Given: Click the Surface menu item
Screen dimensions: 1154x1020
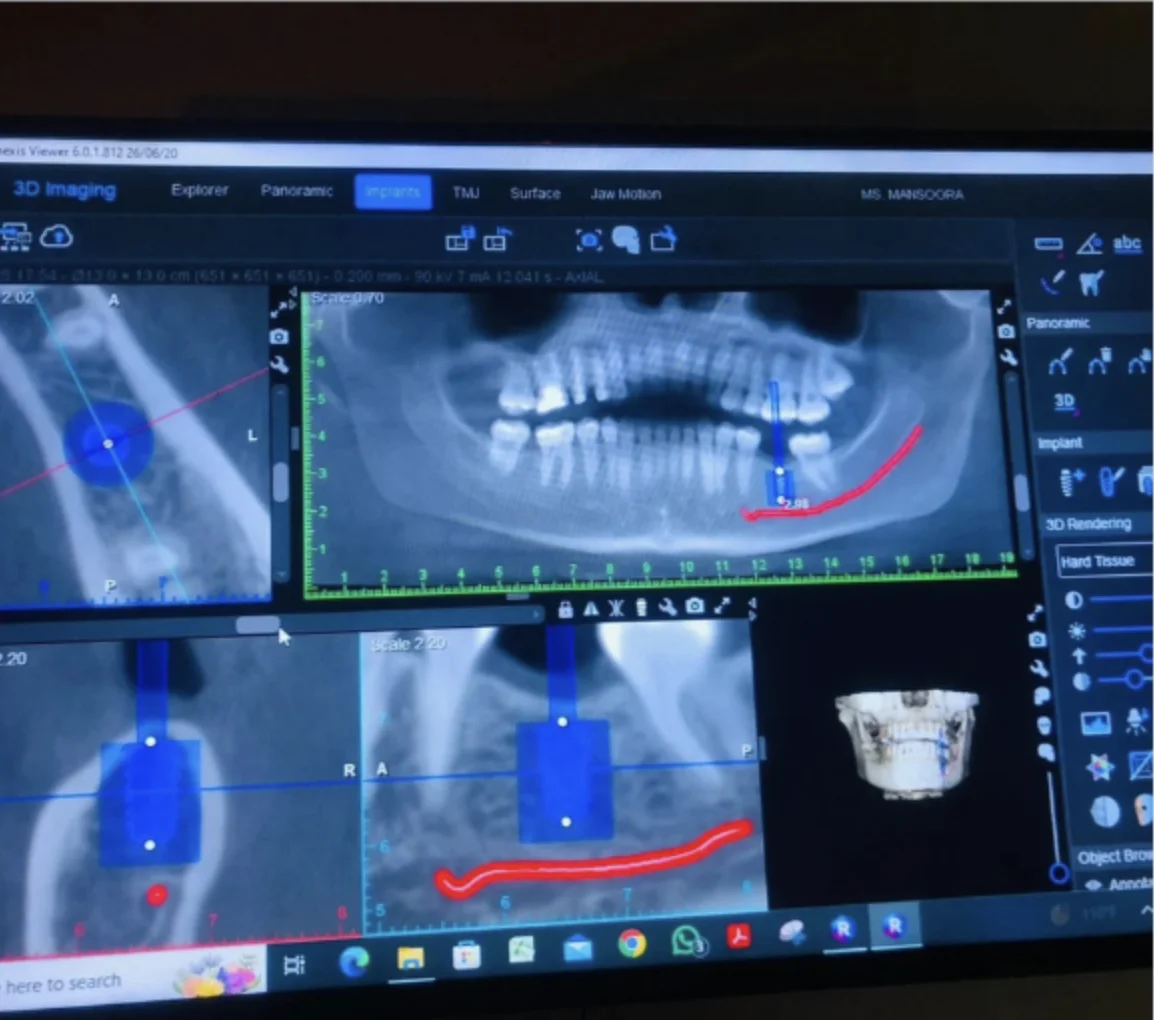Looking at the screenshot, I should tap(534, 194).
